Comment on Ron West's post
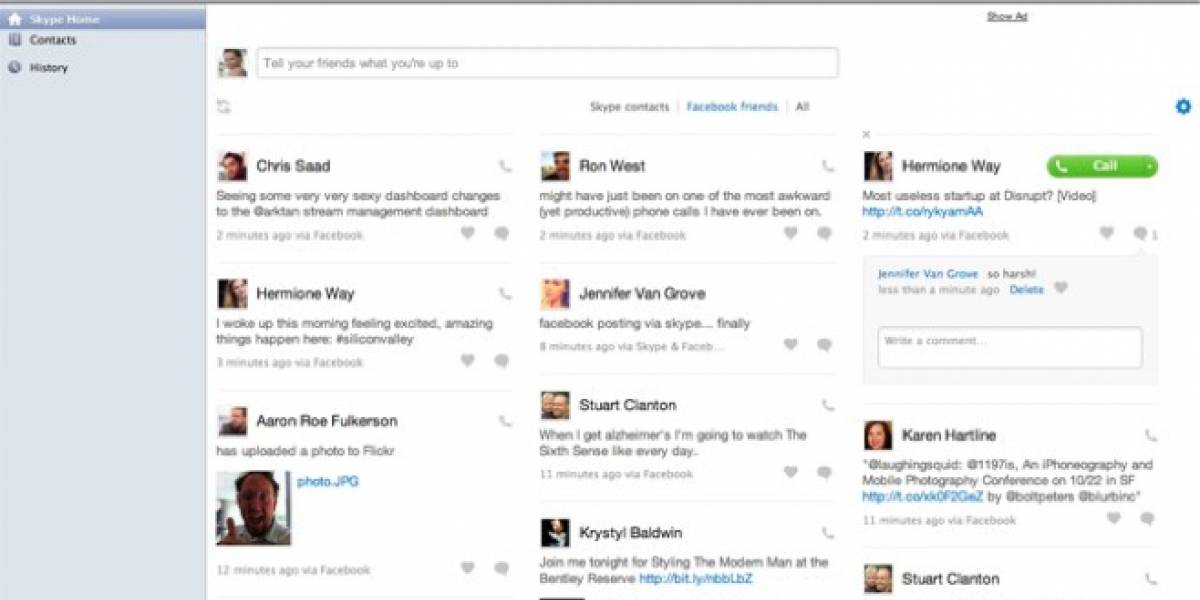 824,233
